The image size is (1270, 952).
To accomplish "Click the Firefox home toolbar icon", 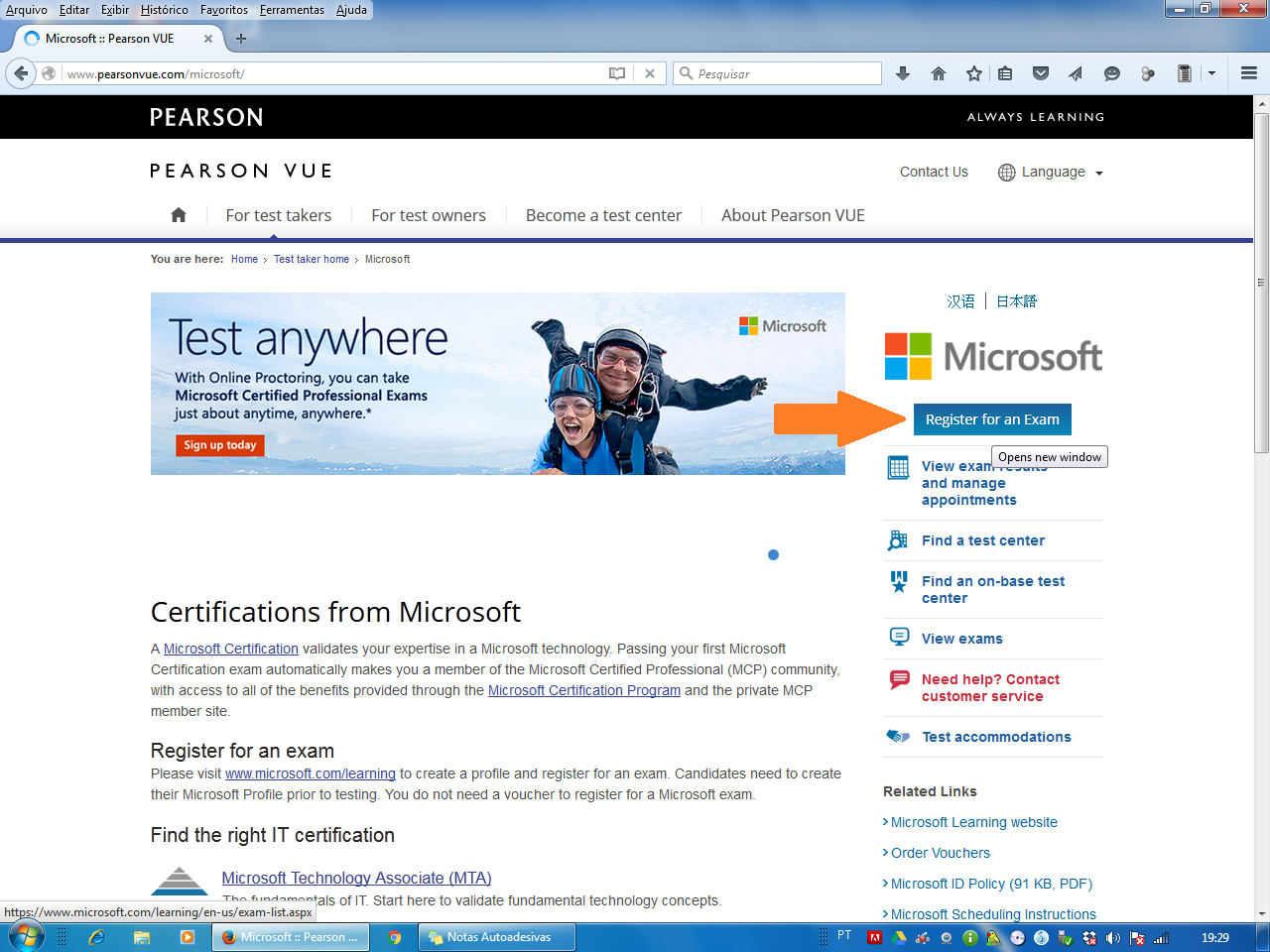I will click(x=939, y=73).
